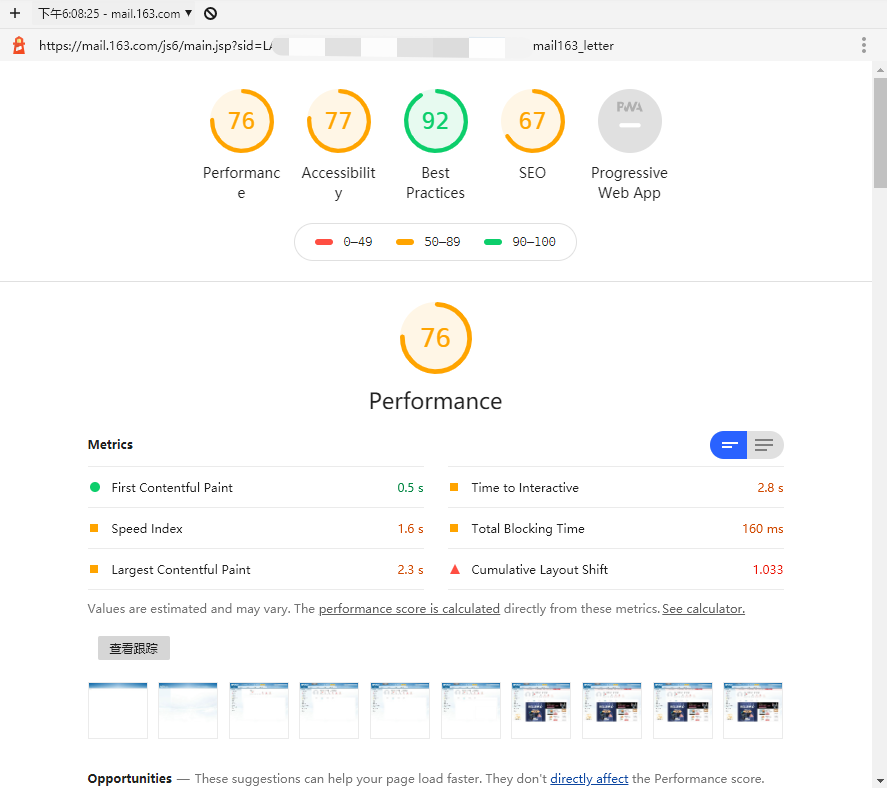Toggle the First Contentful Paint metric row

(255, 487)
